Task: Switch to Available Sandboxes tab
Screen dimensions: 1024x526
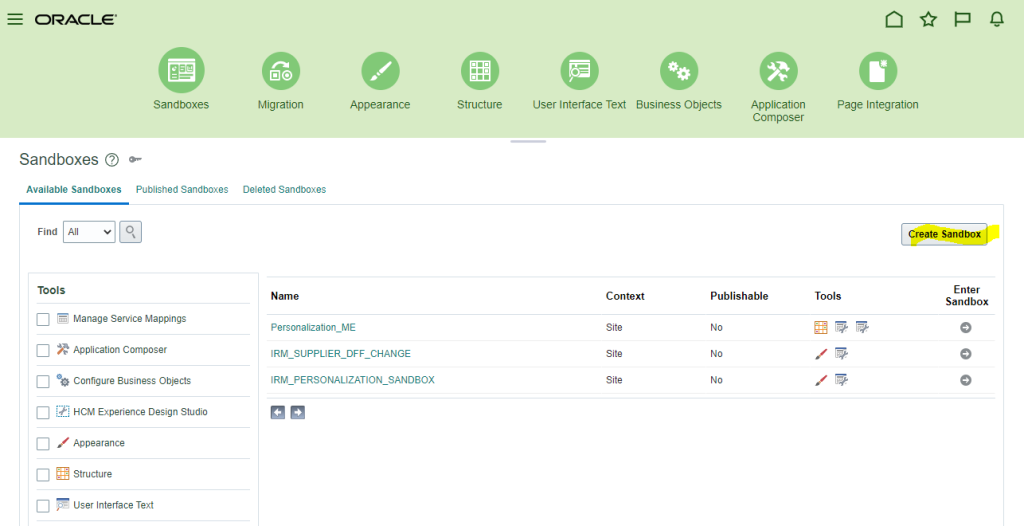Action: [x=74, y=189]
